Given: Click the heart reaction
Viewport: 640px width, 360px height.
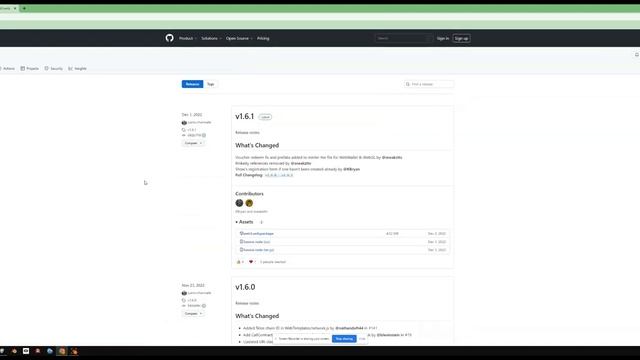Looking at the screenshot, I should coord(252,262).
